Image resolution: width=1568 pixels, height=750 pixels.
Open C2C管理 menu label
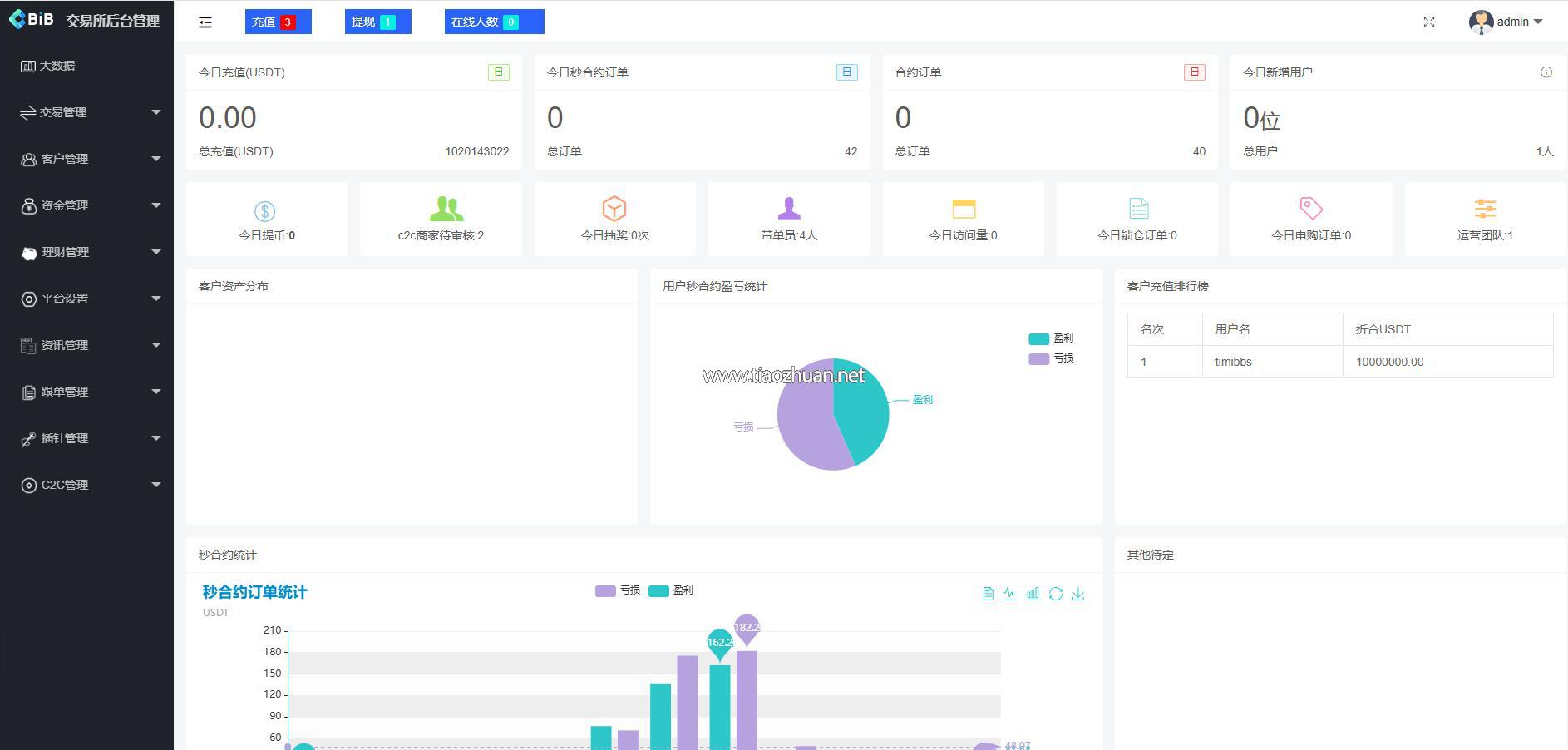(x=65, y=485)
